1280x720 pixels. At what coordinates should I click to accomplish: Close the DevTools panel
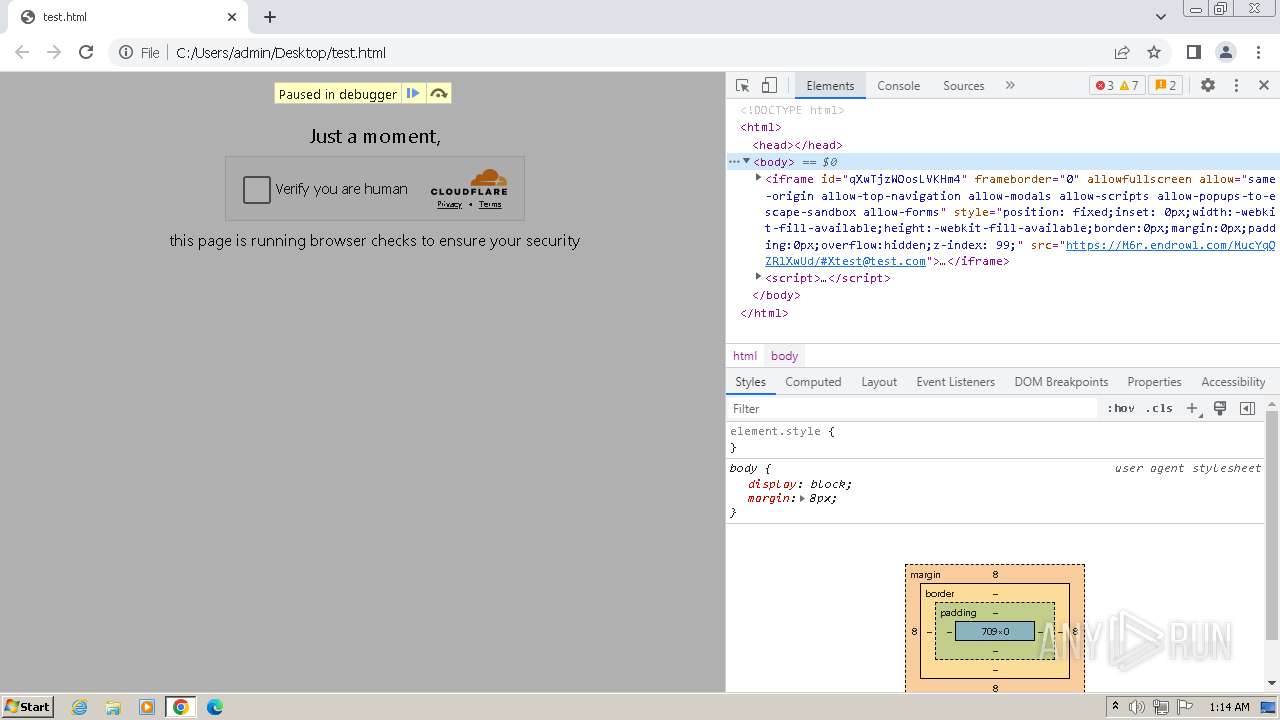[x=1264, y=86]
